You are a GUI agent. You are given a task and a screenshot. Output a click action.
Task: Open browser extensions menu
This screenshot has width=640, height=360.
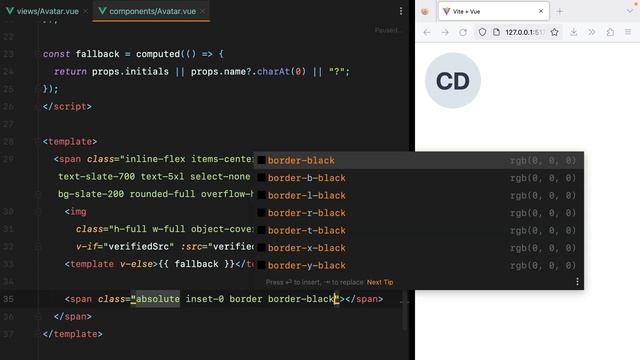tap(610, 32)
